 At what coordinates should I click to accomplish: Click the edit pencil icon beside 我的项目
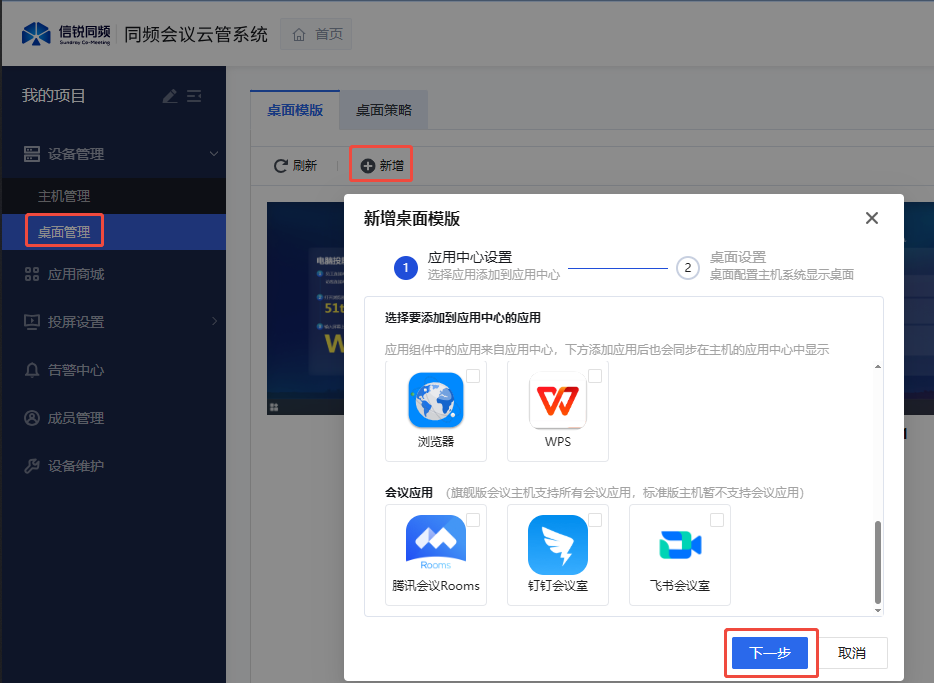point(170,96)
